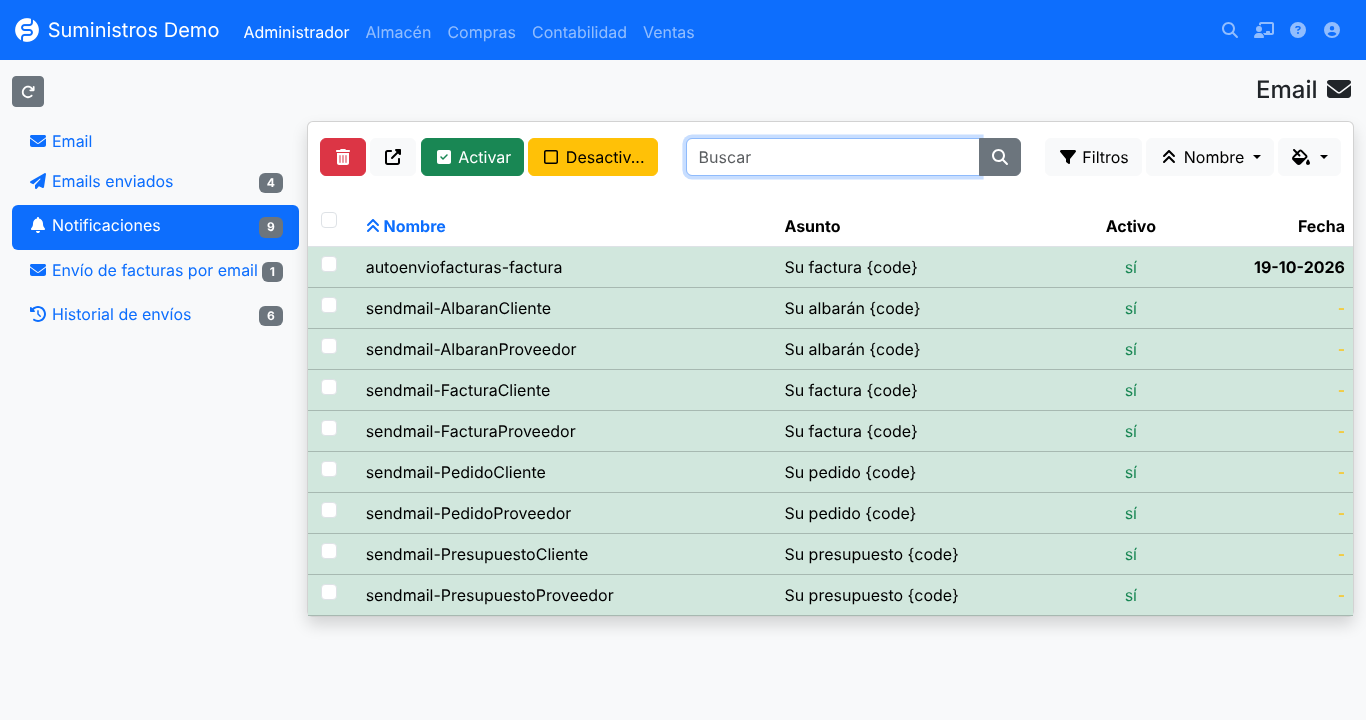The height and width of the screenshot is (720, 1366).
Task: Click the date 19-10-2026 cell
Action: (1299, 267)
